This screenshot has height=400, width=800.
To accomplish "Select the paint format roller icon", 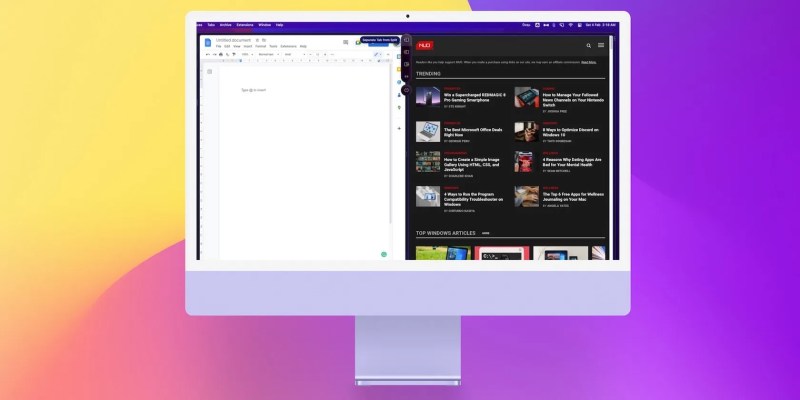I will click(234, 54).
